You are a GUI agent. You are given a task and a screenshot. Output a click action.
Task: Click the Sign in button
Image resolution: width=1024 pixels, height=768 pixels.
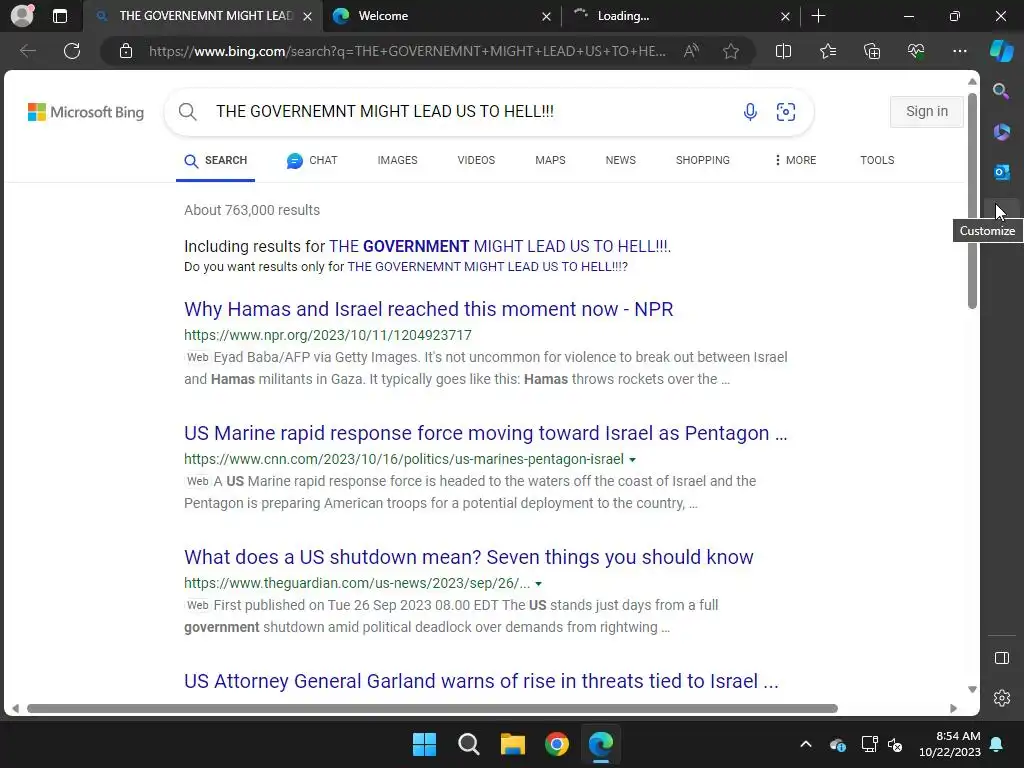pyautogui.click(x=926, y=112)
